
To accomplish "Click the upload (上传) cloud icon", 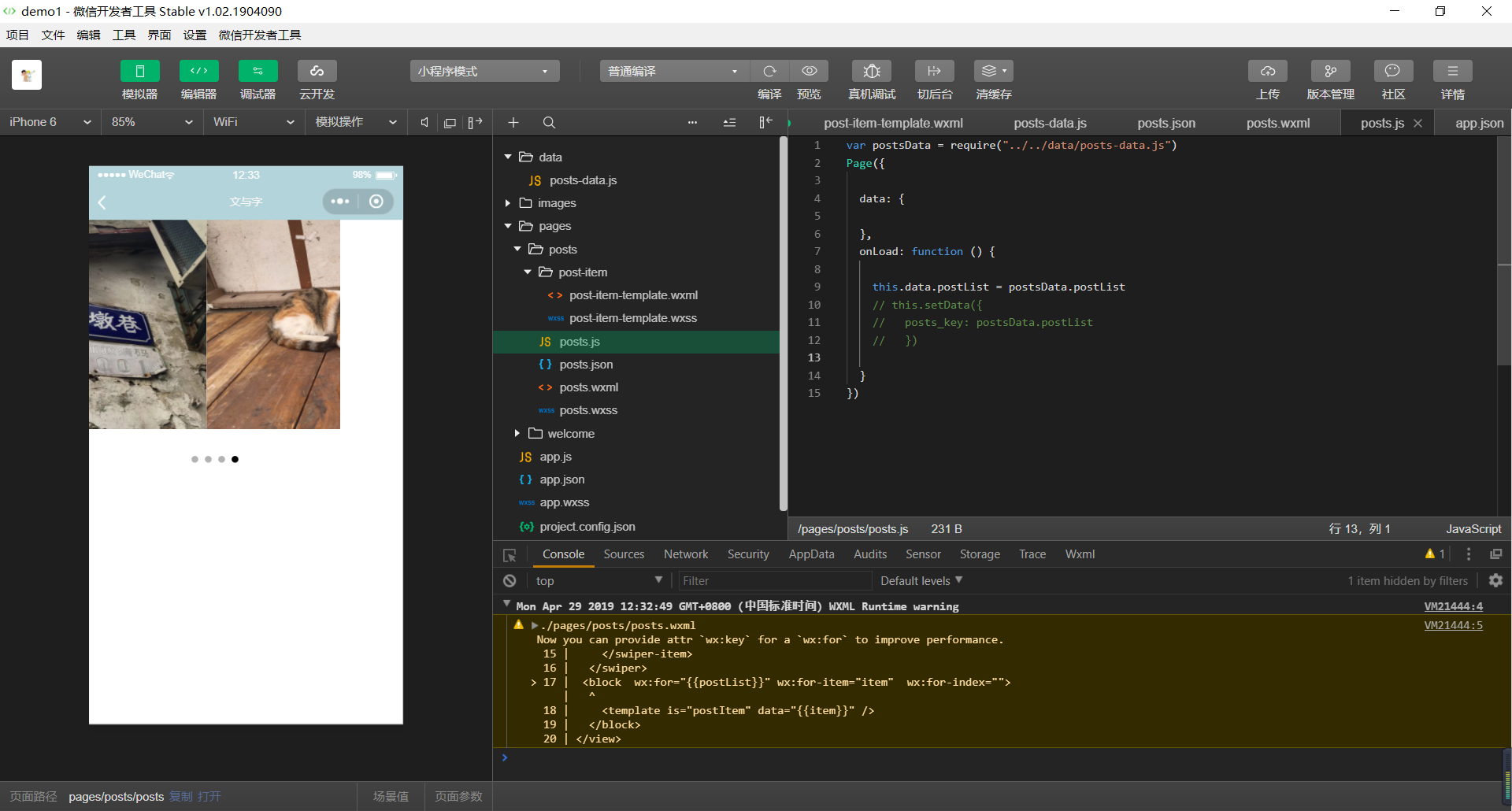I will (1267, 71).
